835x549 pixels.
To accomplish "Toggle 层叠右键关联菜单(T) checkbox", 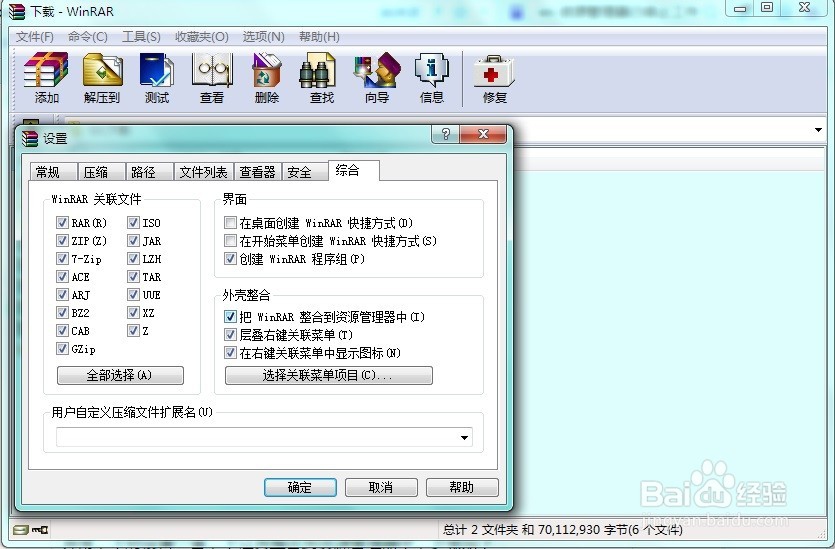I will (230, 335).
